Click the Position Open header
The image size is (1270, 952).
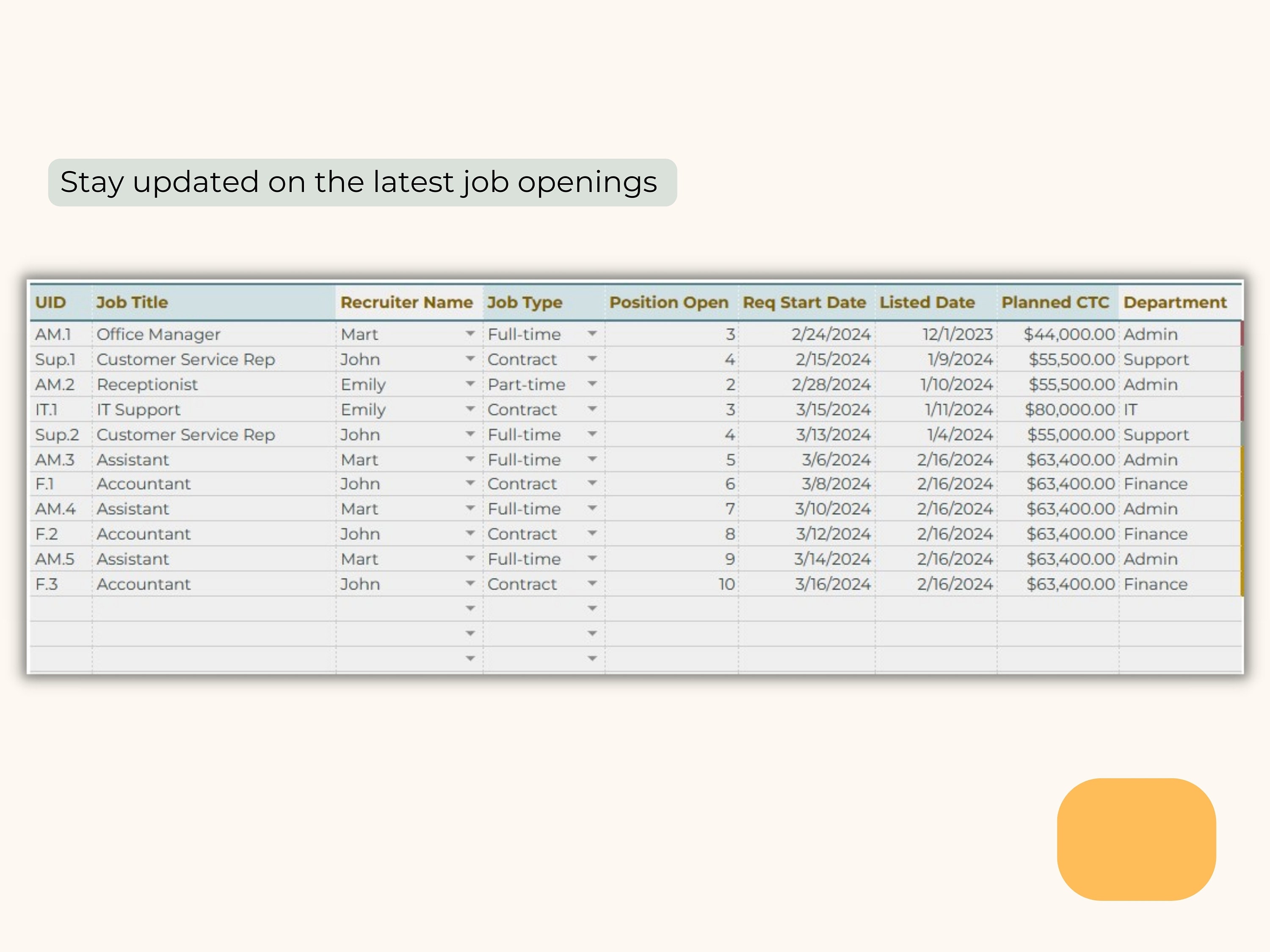click(x=669, y=303)
